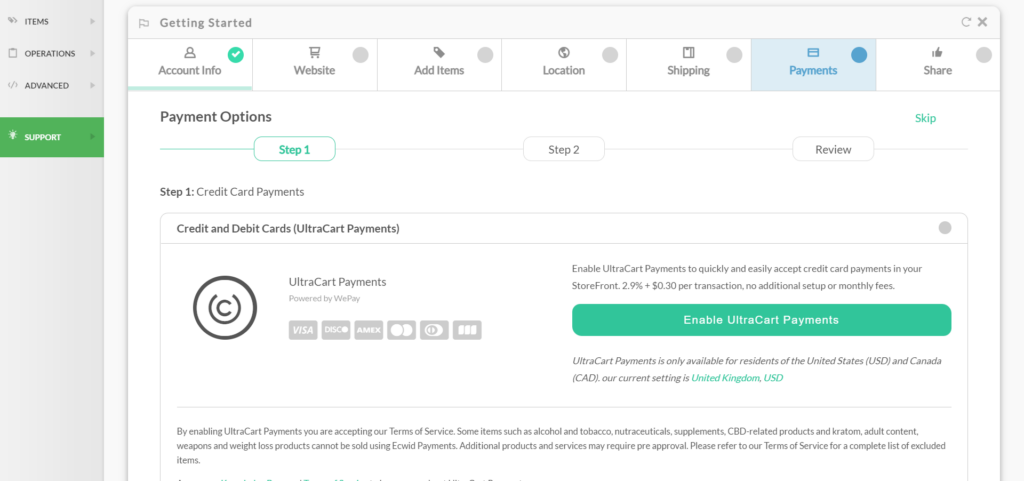
Task: Click the Shipping status circle
Action: coord(734,55)
